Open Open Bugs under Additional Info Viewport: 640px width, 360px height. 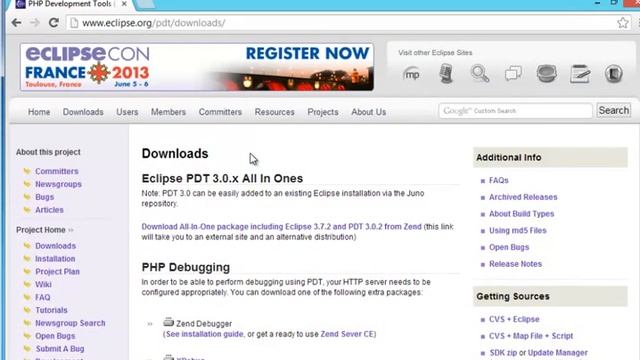(x=509, y=247)
